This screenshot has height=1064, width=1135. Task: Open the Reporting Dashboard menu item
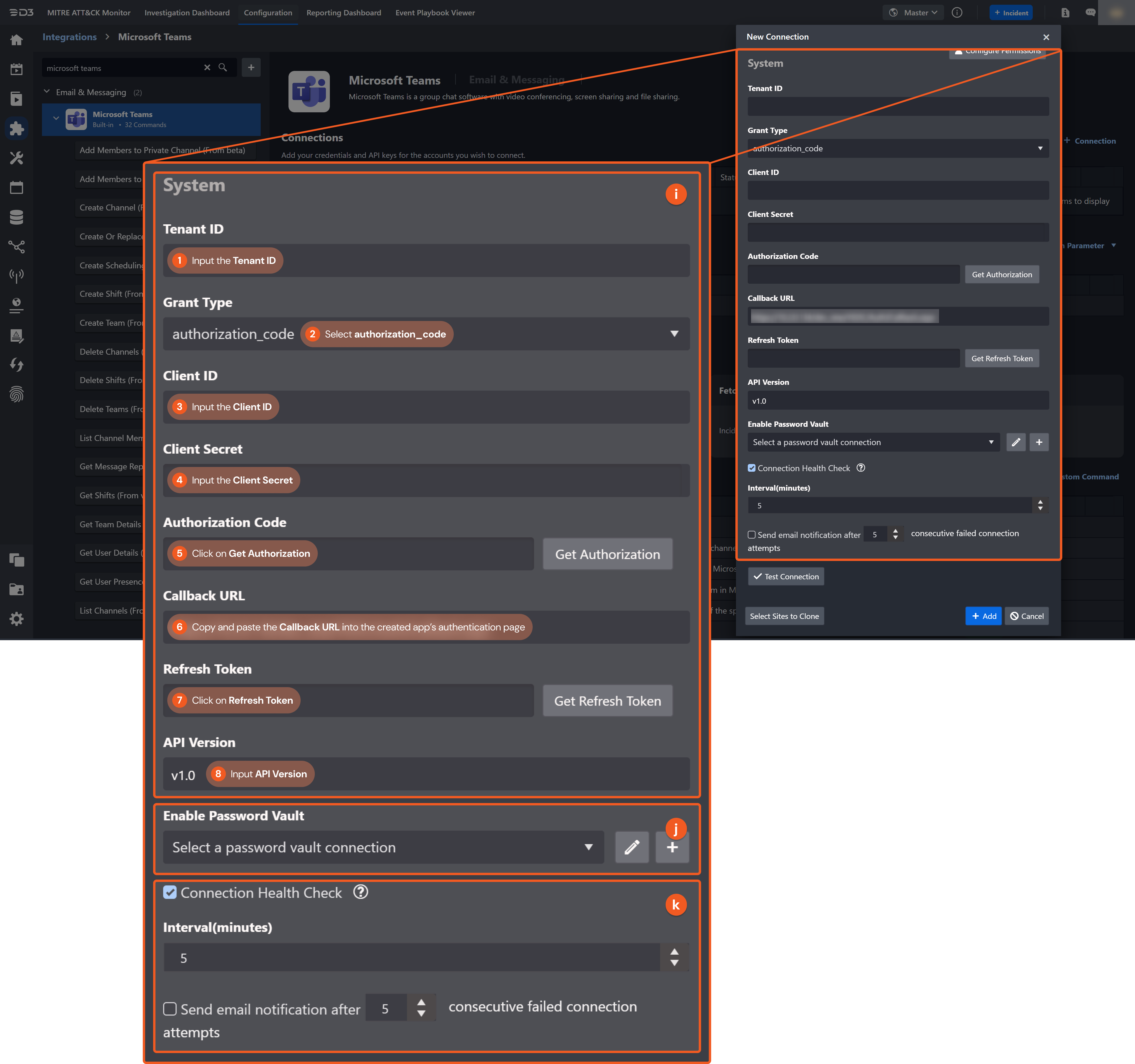point(344,12)
